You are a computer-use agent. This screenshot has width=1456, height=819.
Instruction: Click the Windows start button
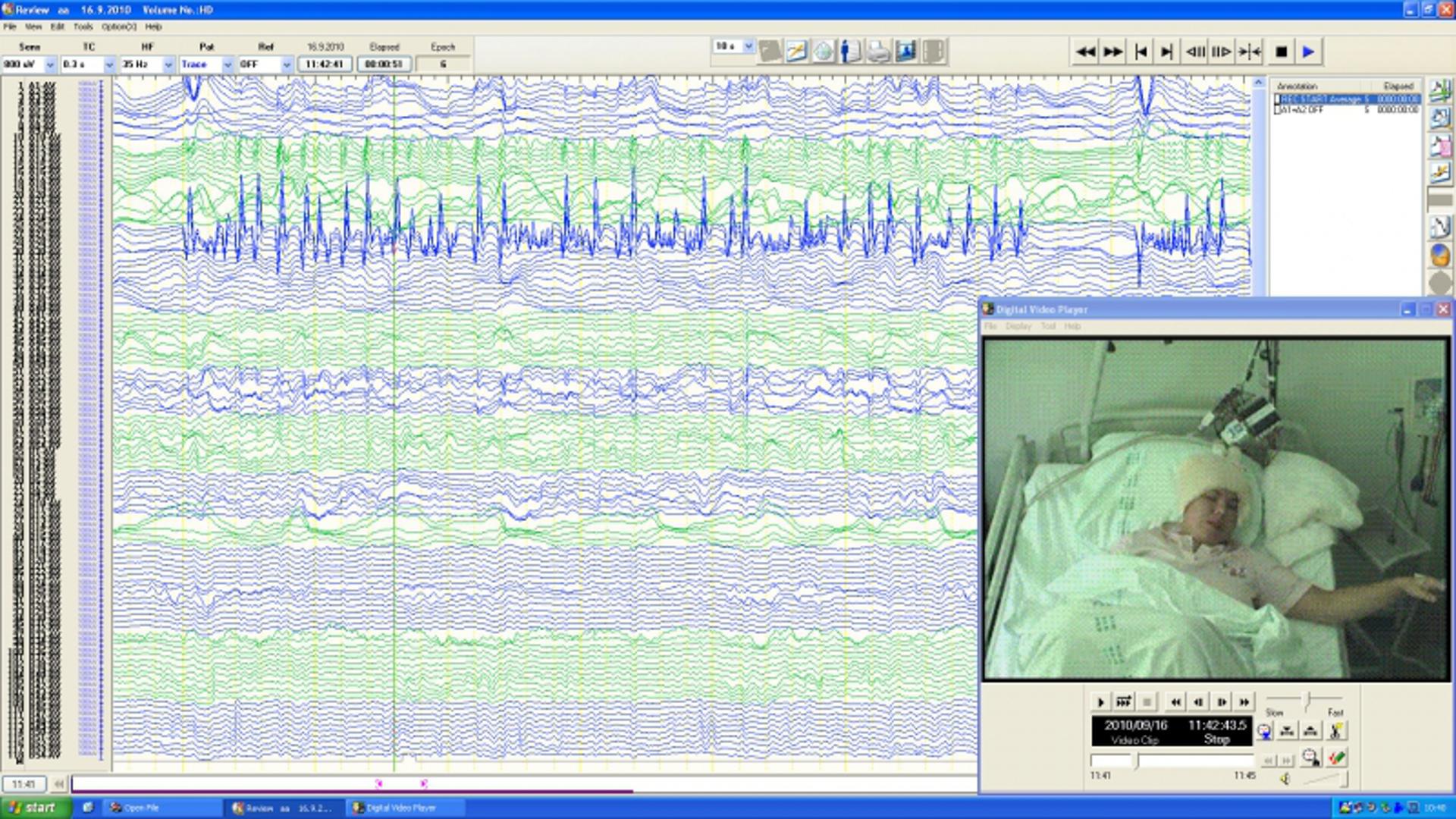point(36,808)
